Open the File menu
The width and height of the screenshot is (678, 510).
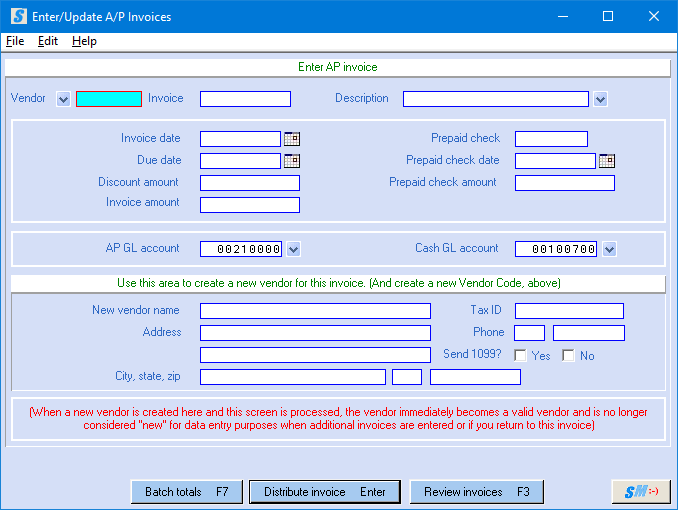click(x=15, y=41)
